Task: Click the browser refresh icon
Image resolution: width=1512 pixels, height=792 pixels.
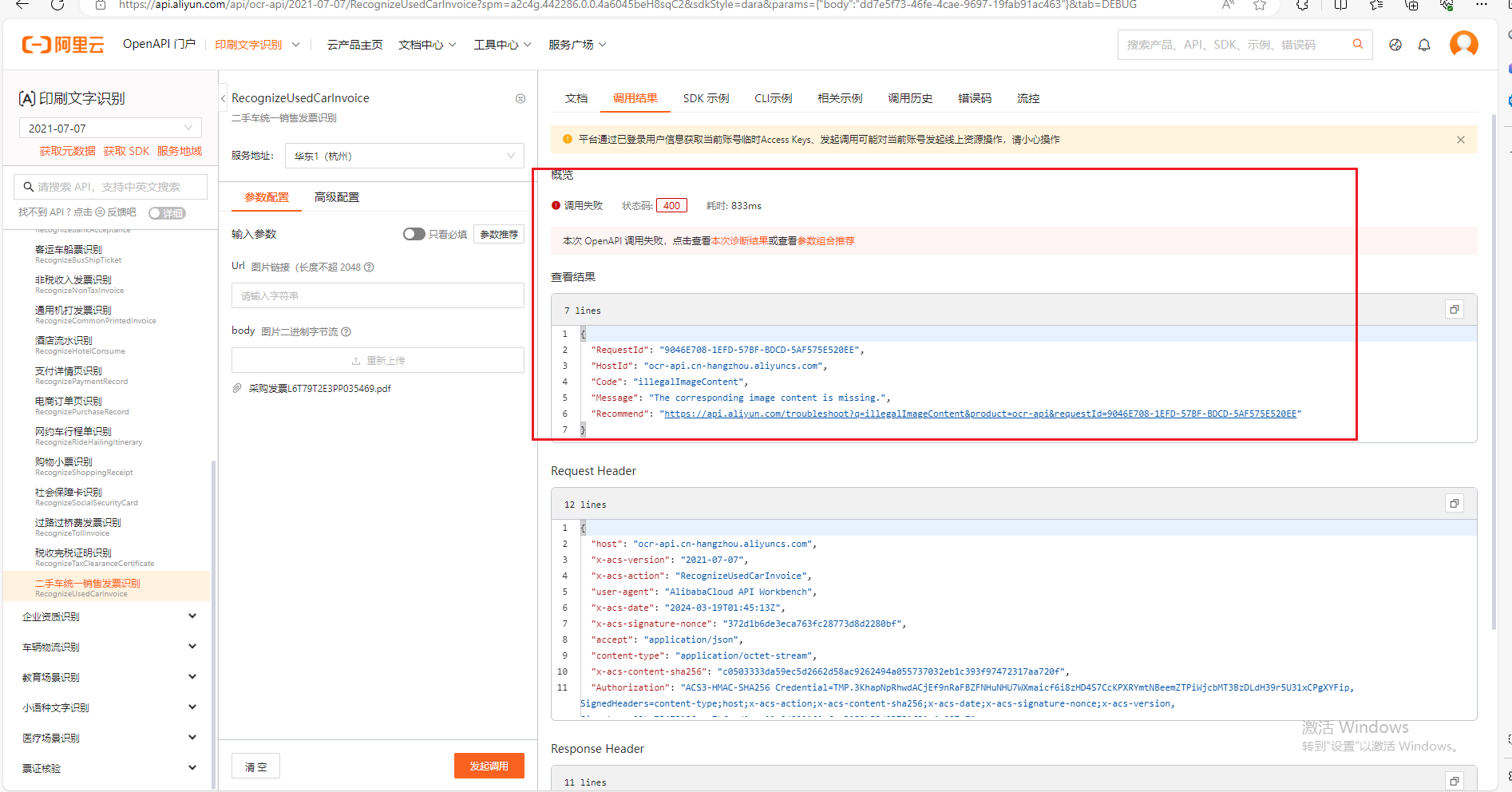Action: [x=57, y=5]
